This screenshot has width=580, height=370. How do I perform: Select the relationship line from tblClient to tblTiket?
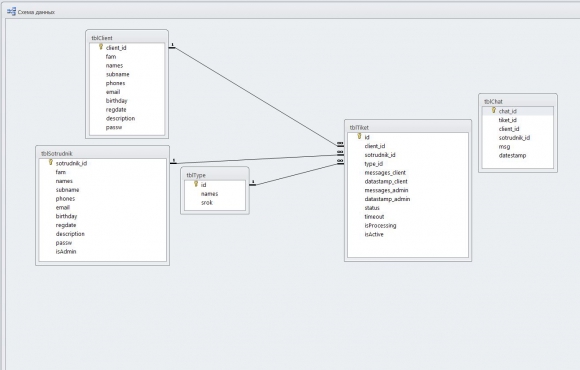coord(255,97)
